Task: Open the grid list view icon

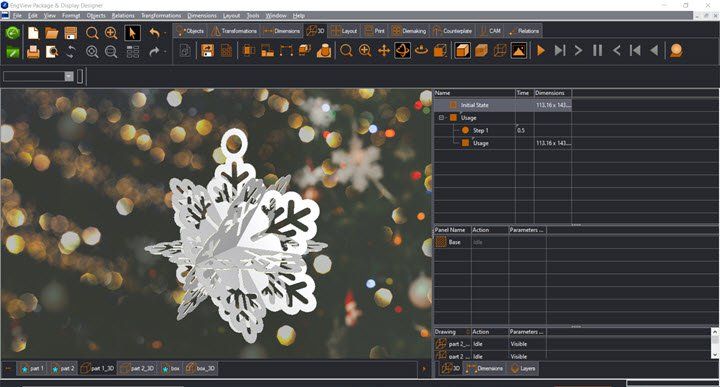Action: [x=133, y=51]
